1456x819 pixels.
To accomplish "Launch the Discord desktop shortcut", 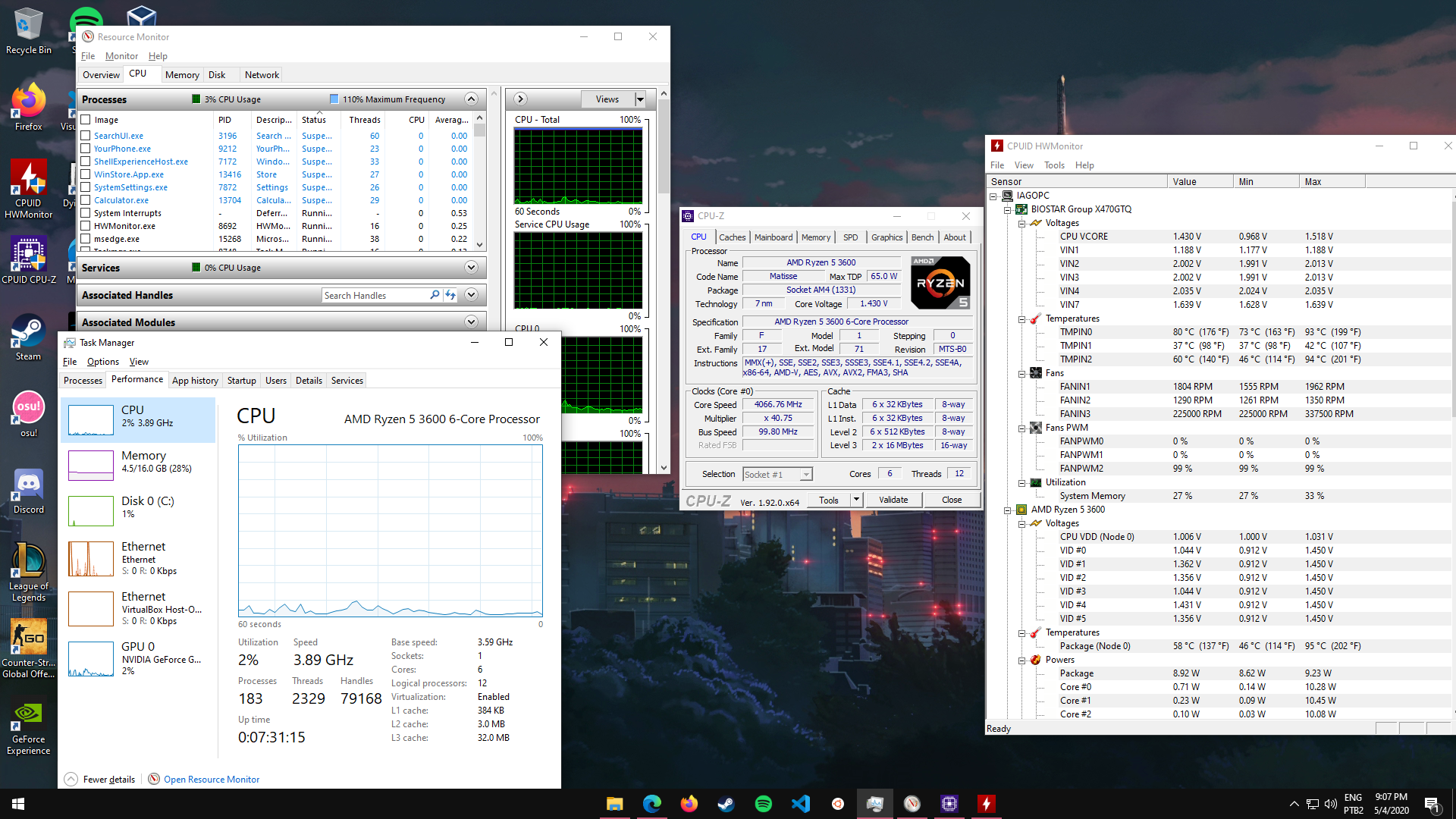I will tap(28, 491).
